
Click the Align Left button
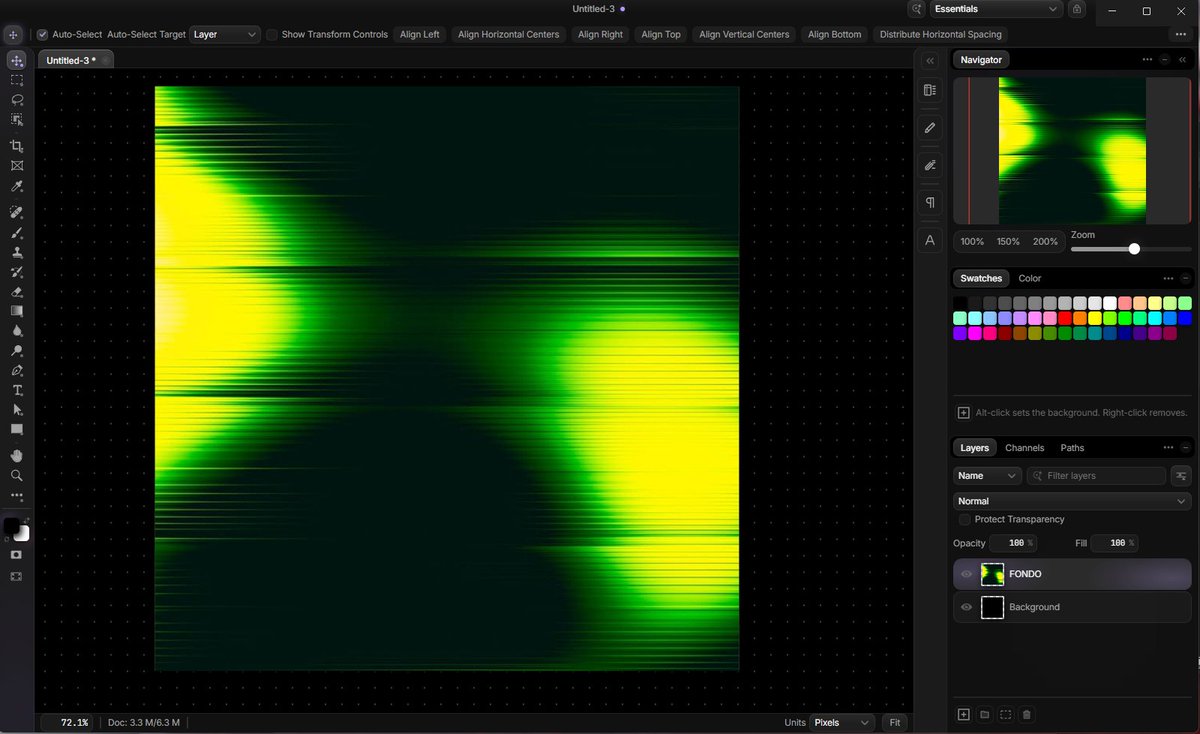click(x=419, y=34)
